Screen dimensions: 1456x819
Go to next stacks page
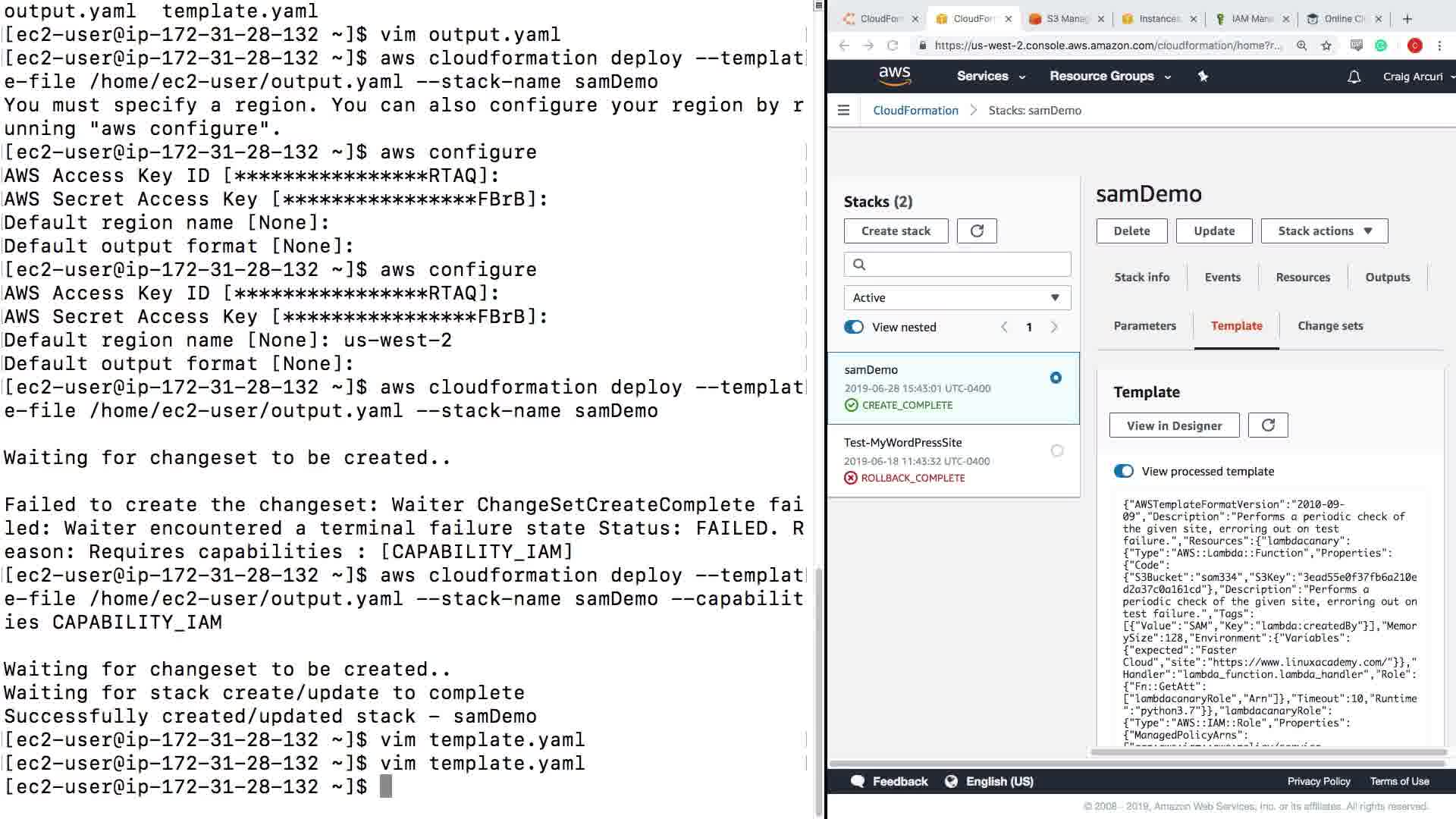[x=1054, y=327]
